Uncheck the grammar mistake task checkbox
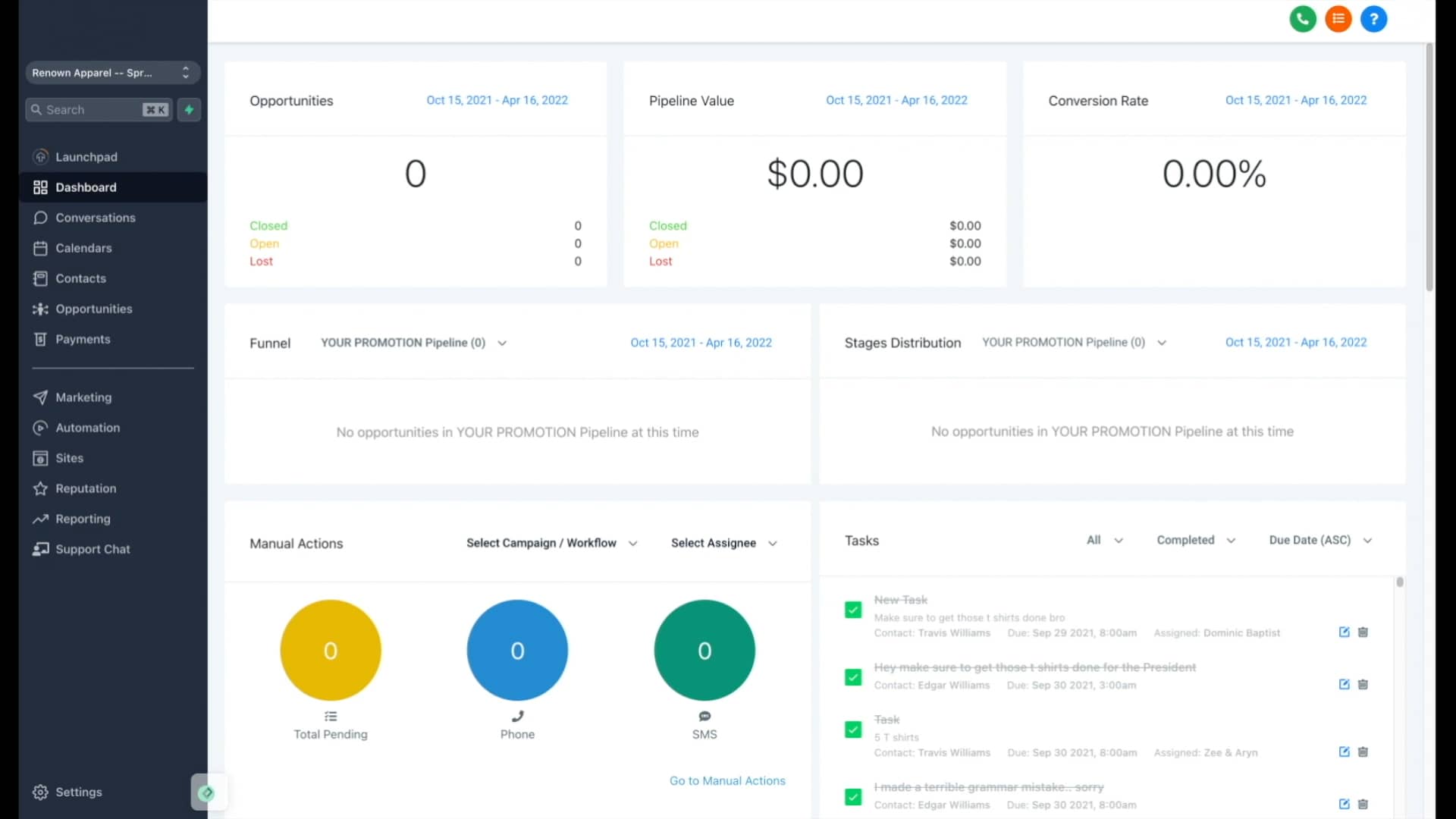The width and height of the screenshot is (1456, 819). [852, 797]
